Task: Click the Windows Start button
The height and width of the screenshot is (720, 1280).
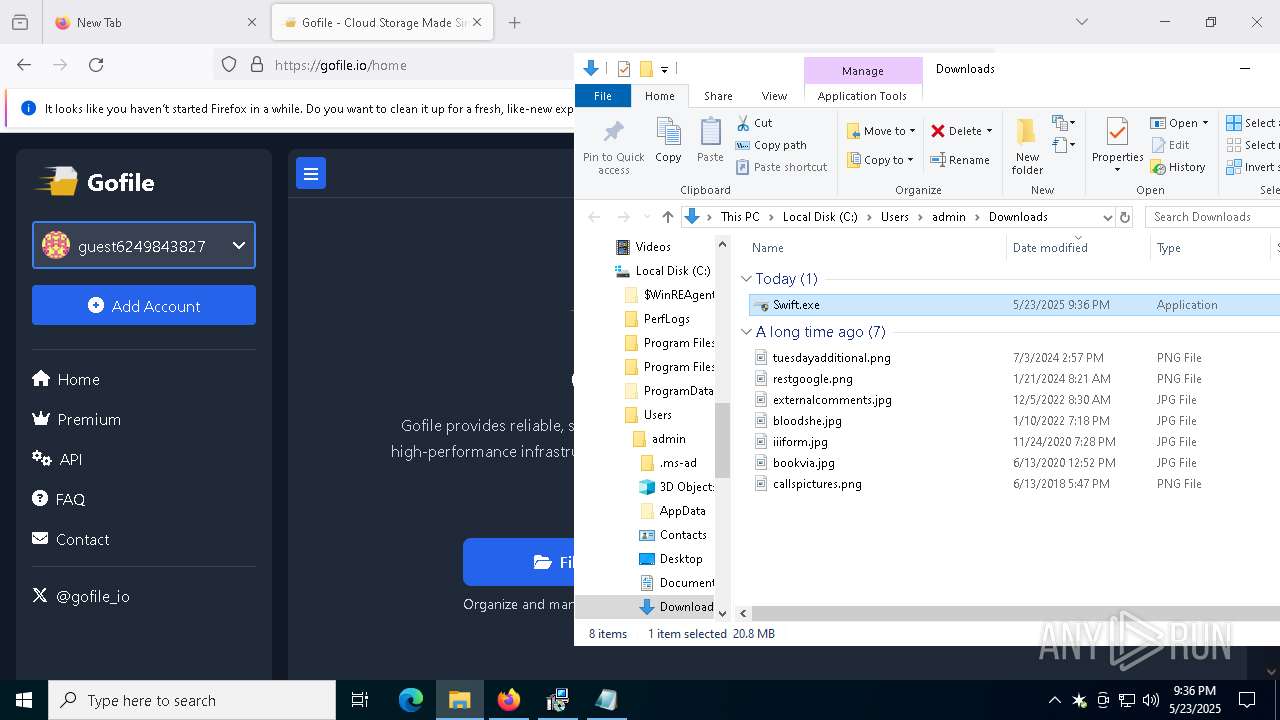Action: (24, 700)
